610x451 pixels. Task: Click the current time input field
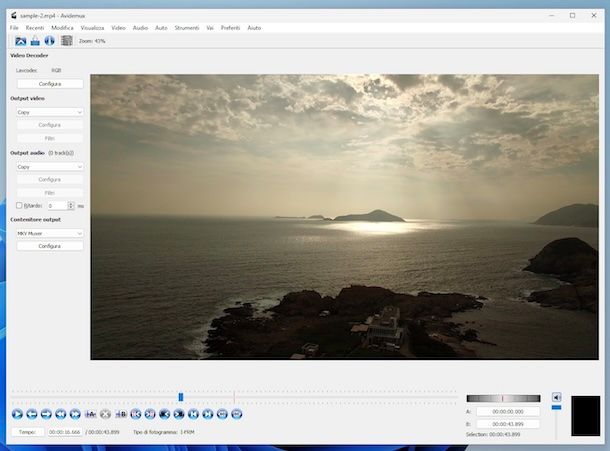coord(64,432)
